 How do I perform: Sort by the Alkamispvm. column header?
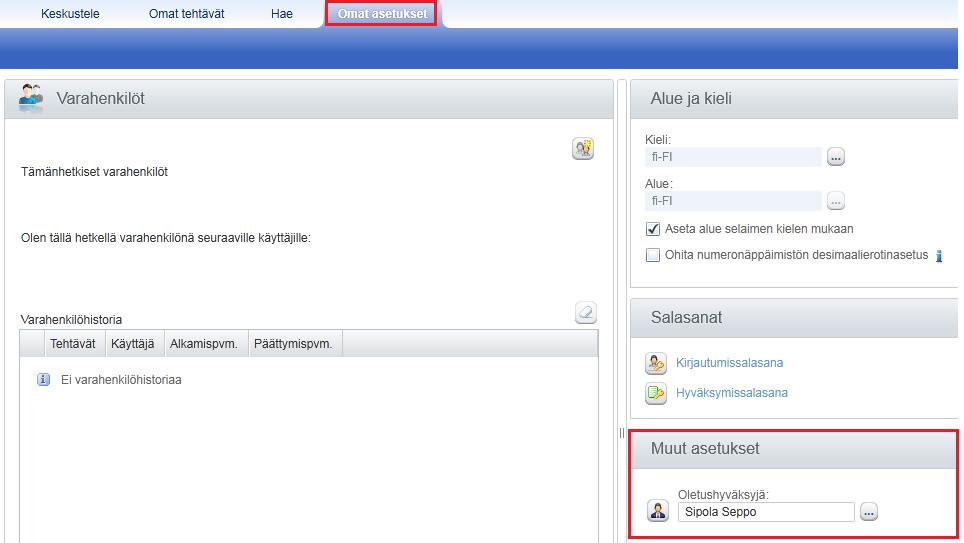click(206, 344)
